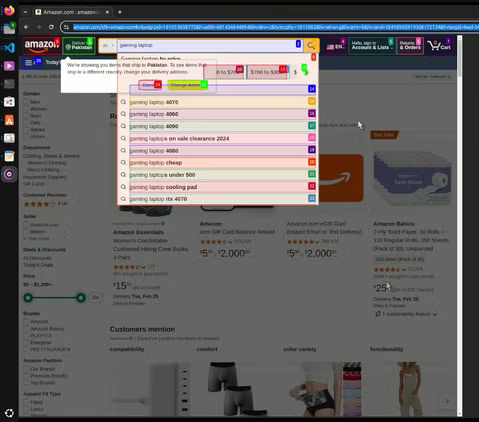The width and height of the screenshot is (479, 422).
Task: Reload the Amazon page
Action: click(51, 27)
